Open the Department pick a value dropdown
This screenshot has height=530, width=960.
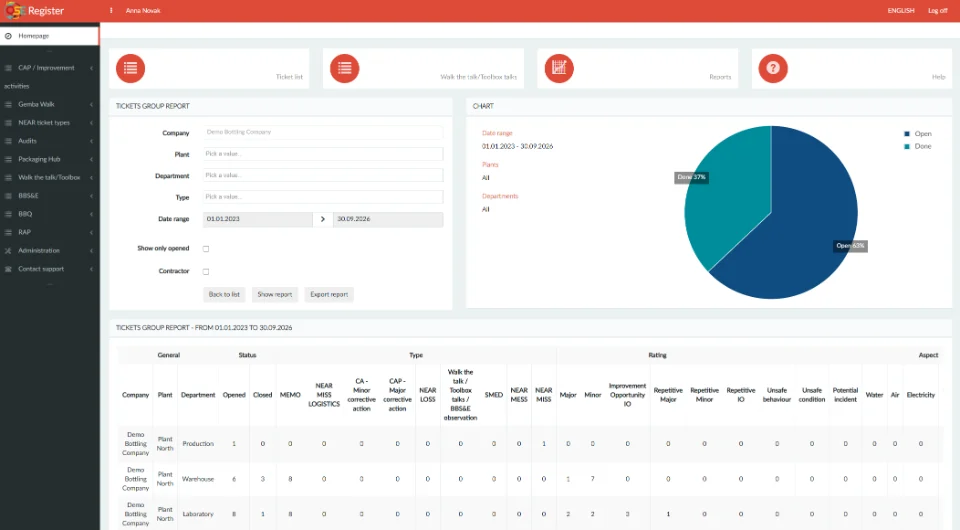pyautogui.click(x=323, y=176)
